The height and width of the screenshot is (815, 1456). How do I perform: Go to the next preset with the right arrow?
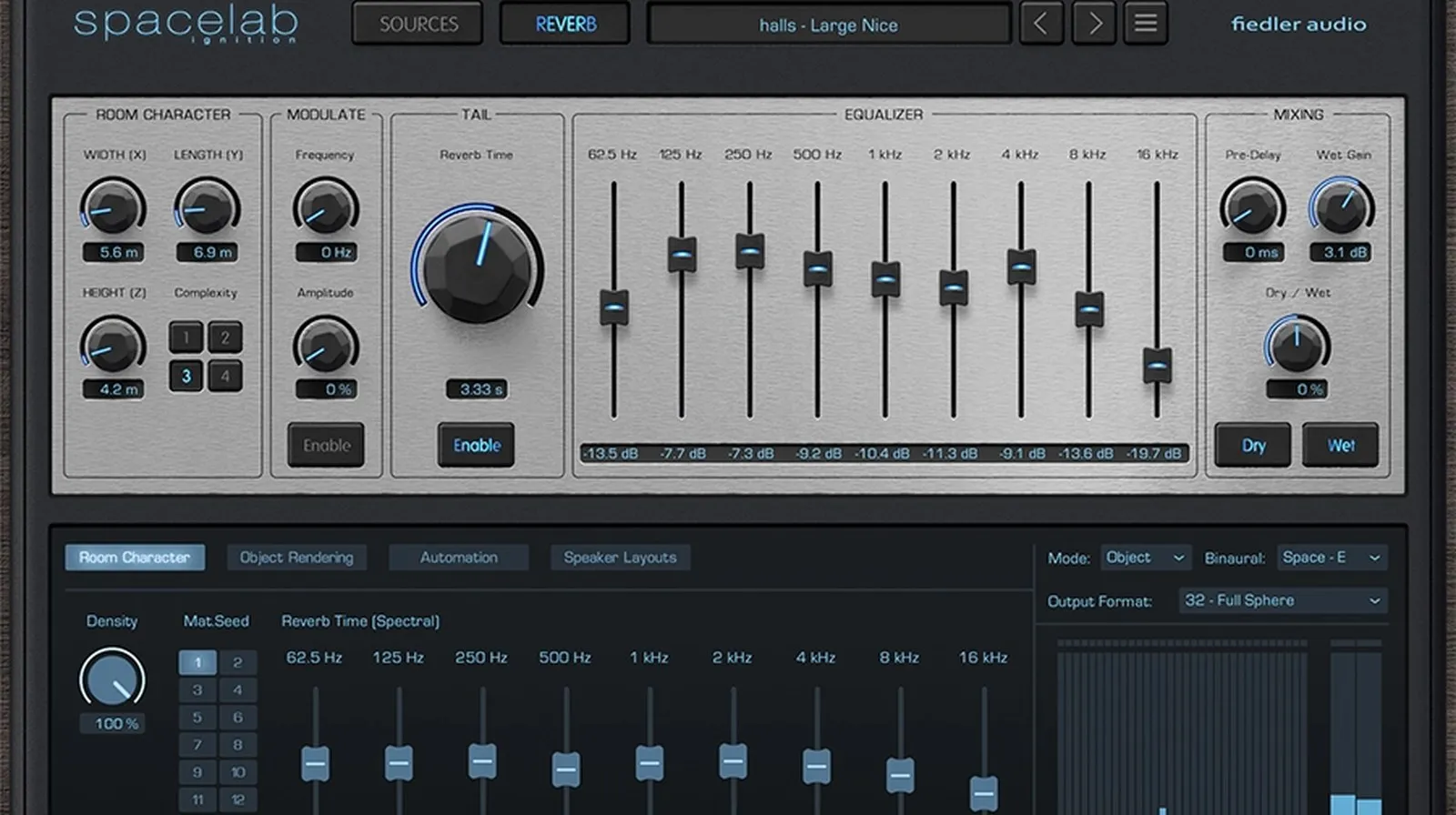(1094, 24)
